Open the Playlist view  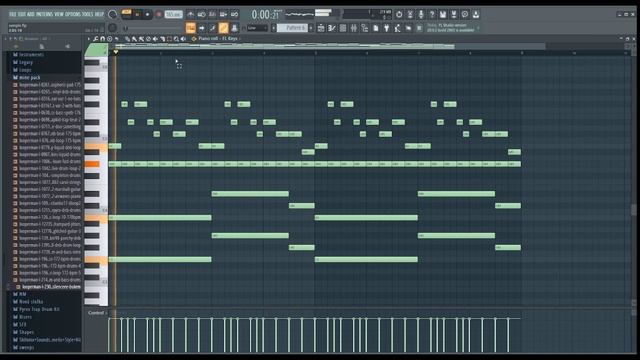click(321, 28)
